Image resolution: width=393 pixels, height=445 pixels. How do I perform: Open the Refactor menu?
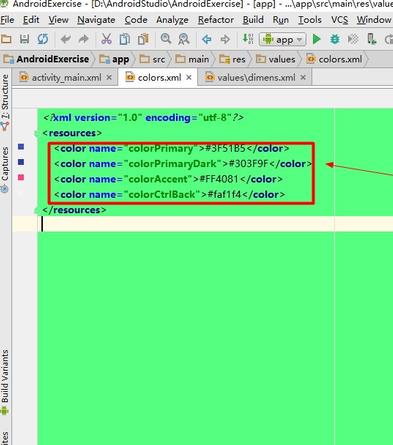click(216, 20)
